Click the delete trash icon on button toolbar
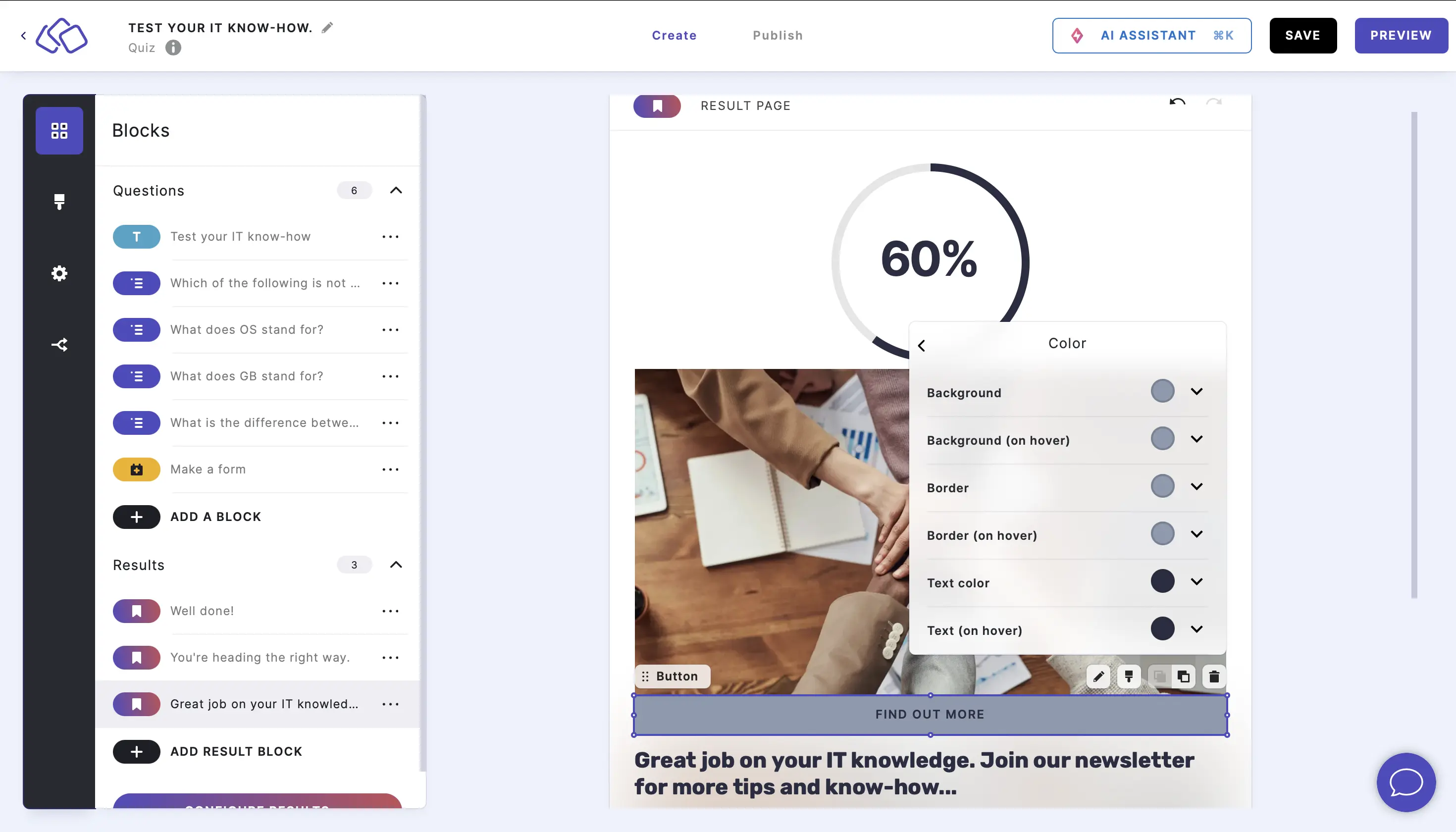1456x832 pixels. click(x=1213, y=676)
